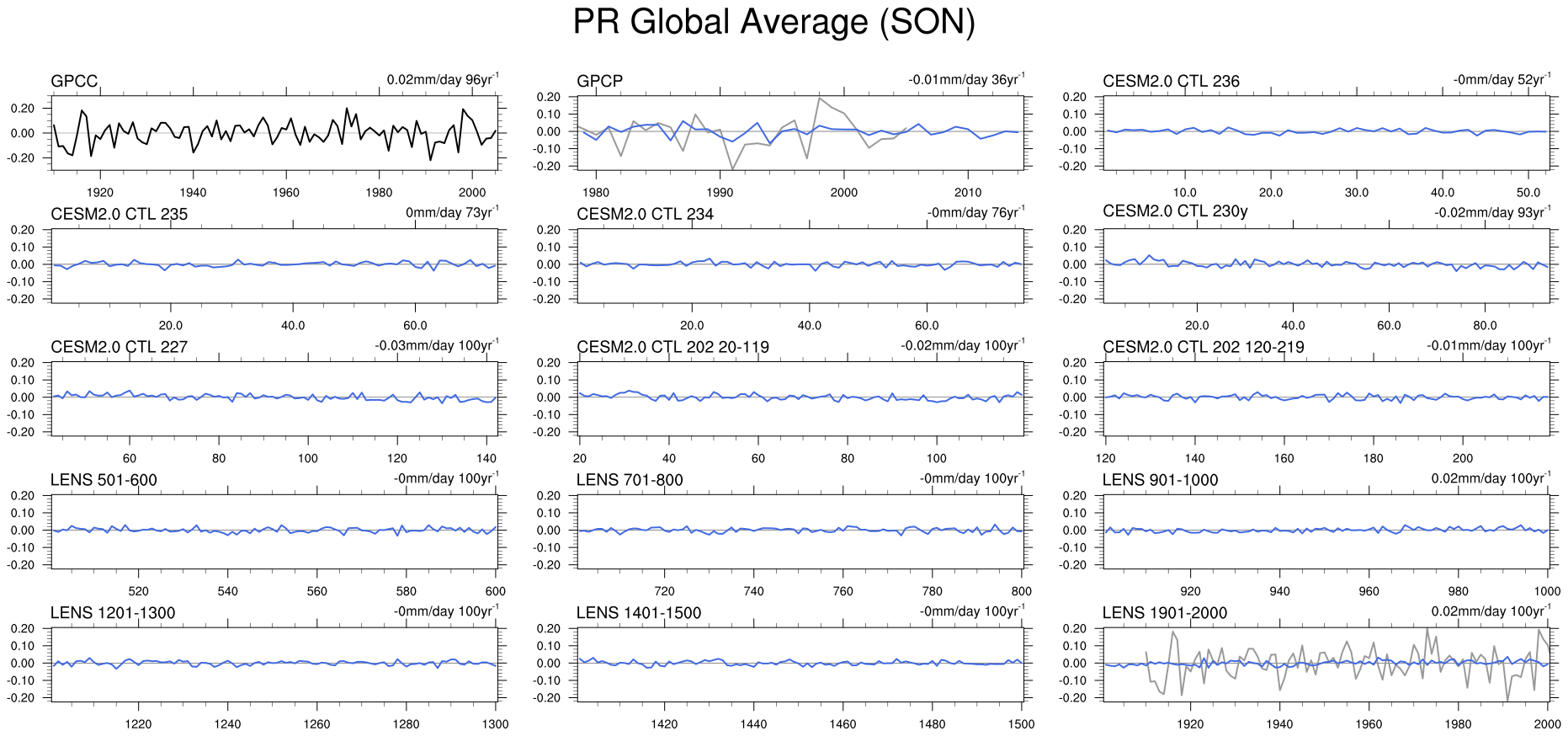This screenshot has width=1568, height=736.
Task: Click the GPCP trend label -0.01mm/day 36yr
Action: click(x=966, y=80)
